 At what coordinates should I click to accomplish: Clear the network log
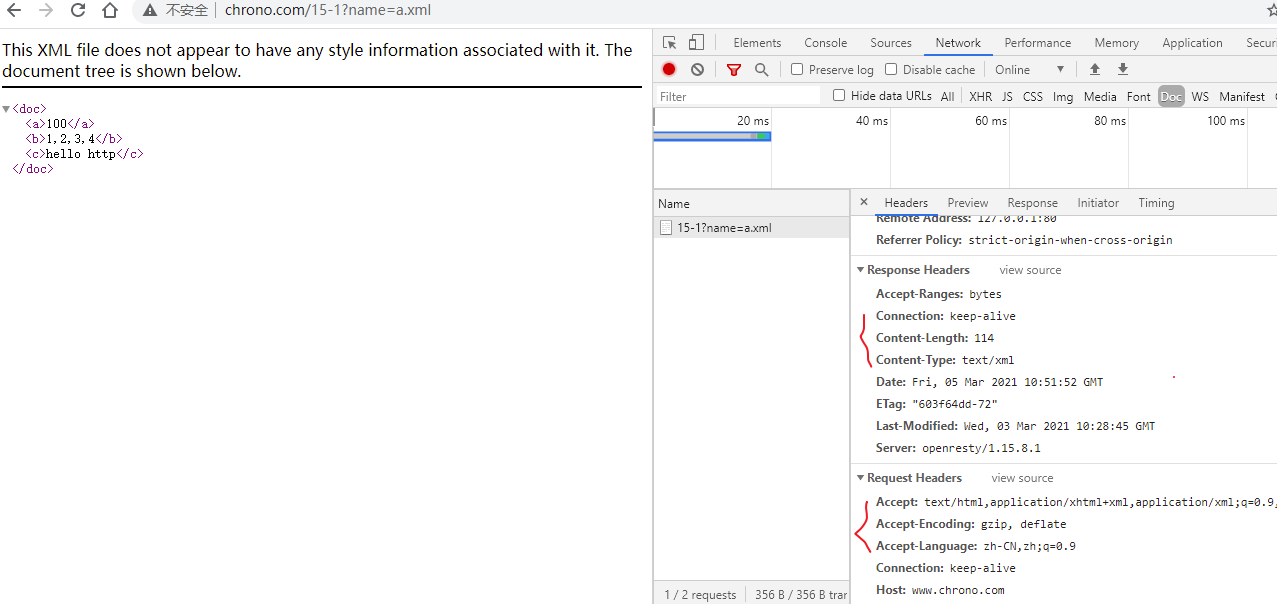click(x=697, y=69)
